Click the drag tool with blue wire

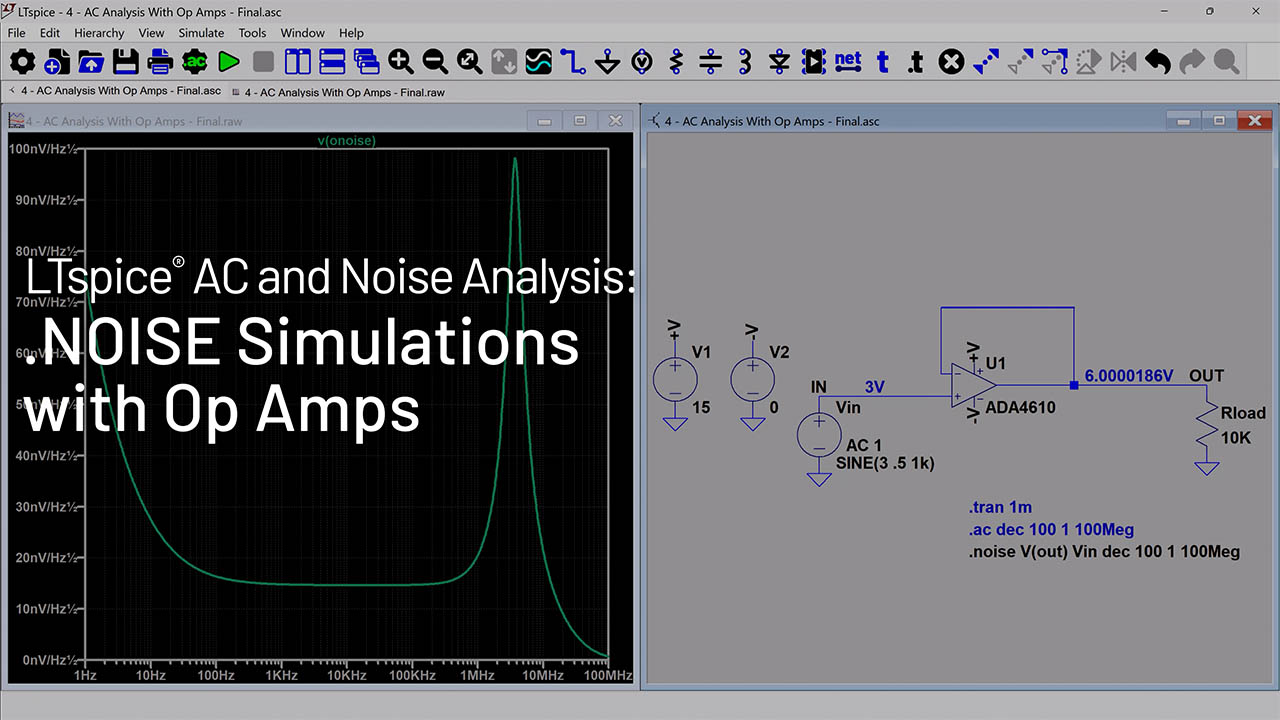(1055, 62)
